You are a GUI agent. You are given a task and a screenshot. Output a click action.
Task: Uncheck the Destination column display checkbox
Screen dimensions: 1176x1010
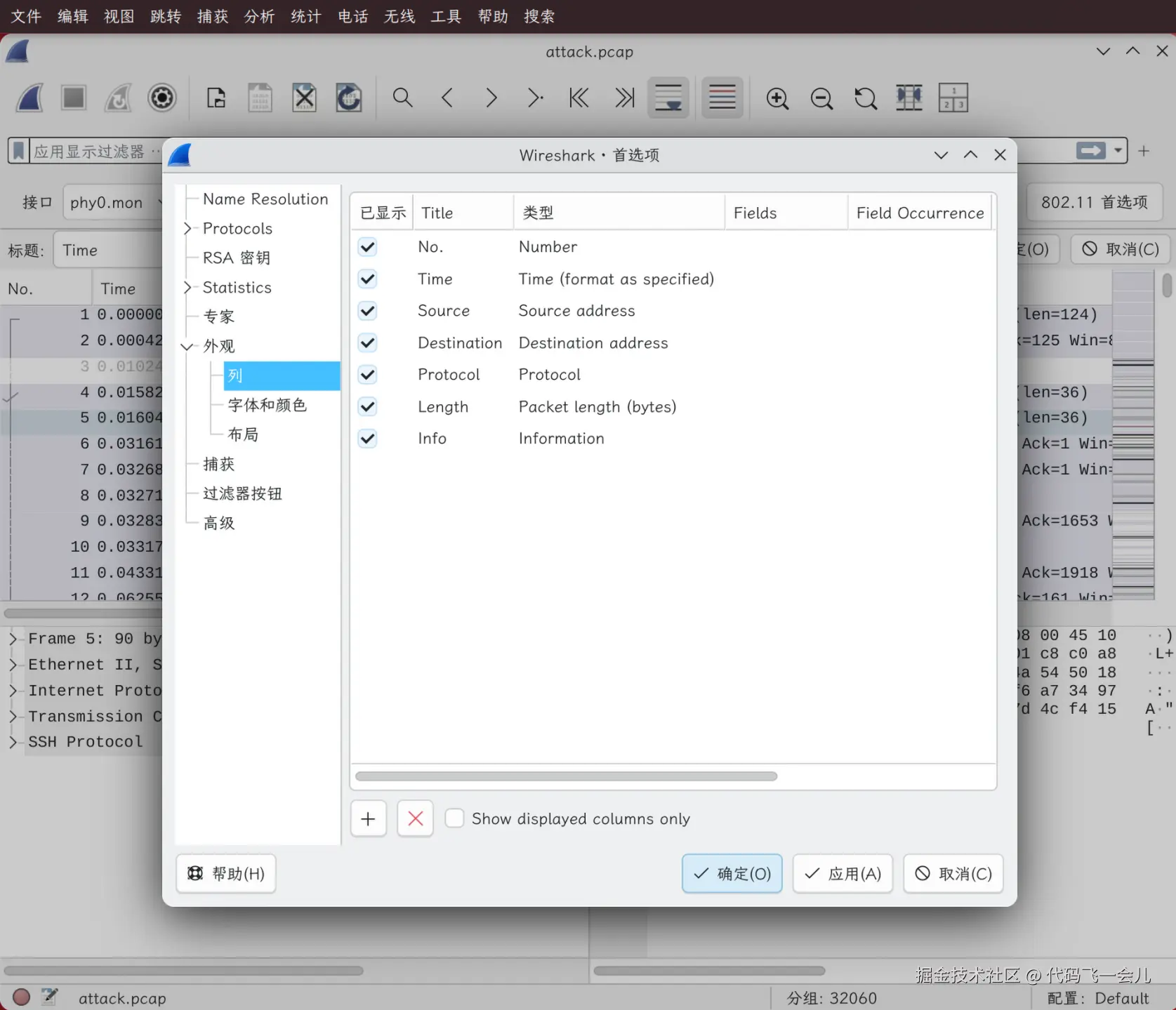368,343
